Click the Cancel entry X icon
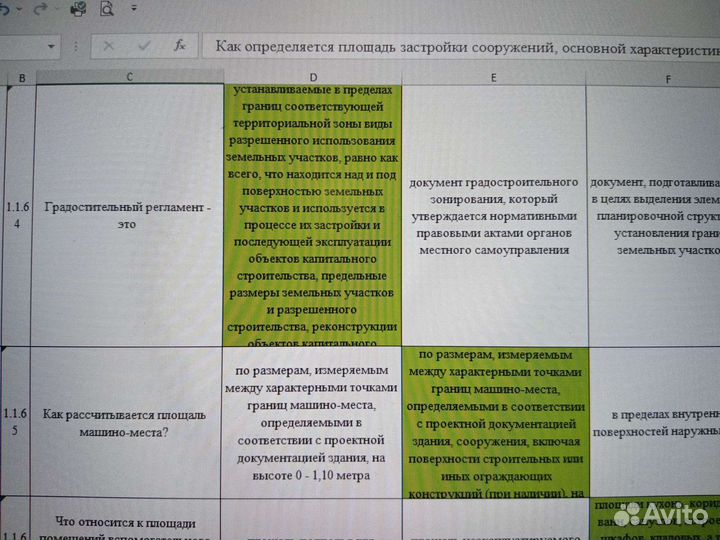720x540 pixels. point(108,46)
